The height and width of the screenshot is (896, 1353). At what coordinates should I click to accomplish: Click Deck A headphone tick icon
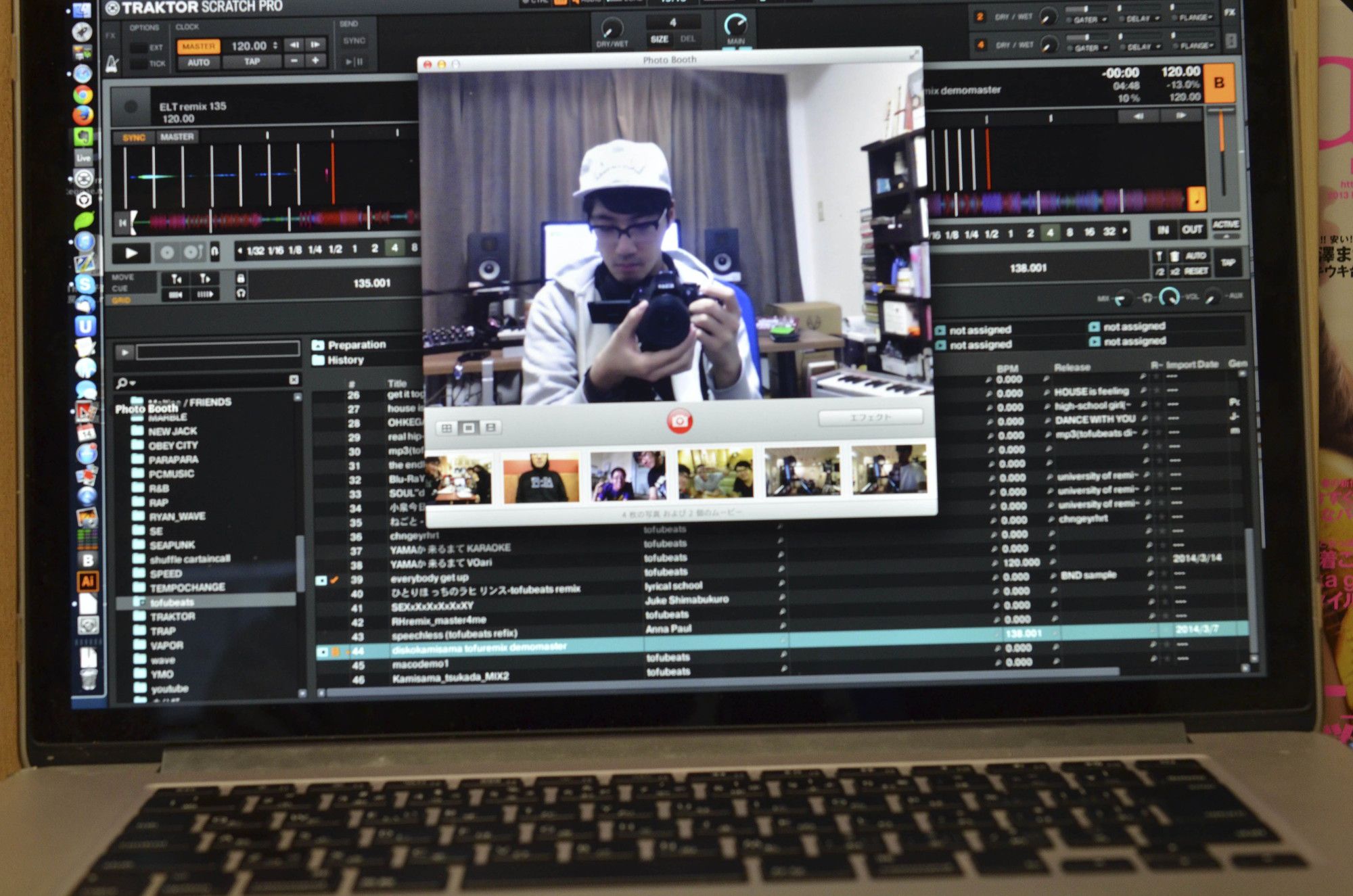(x=241, y=293)
